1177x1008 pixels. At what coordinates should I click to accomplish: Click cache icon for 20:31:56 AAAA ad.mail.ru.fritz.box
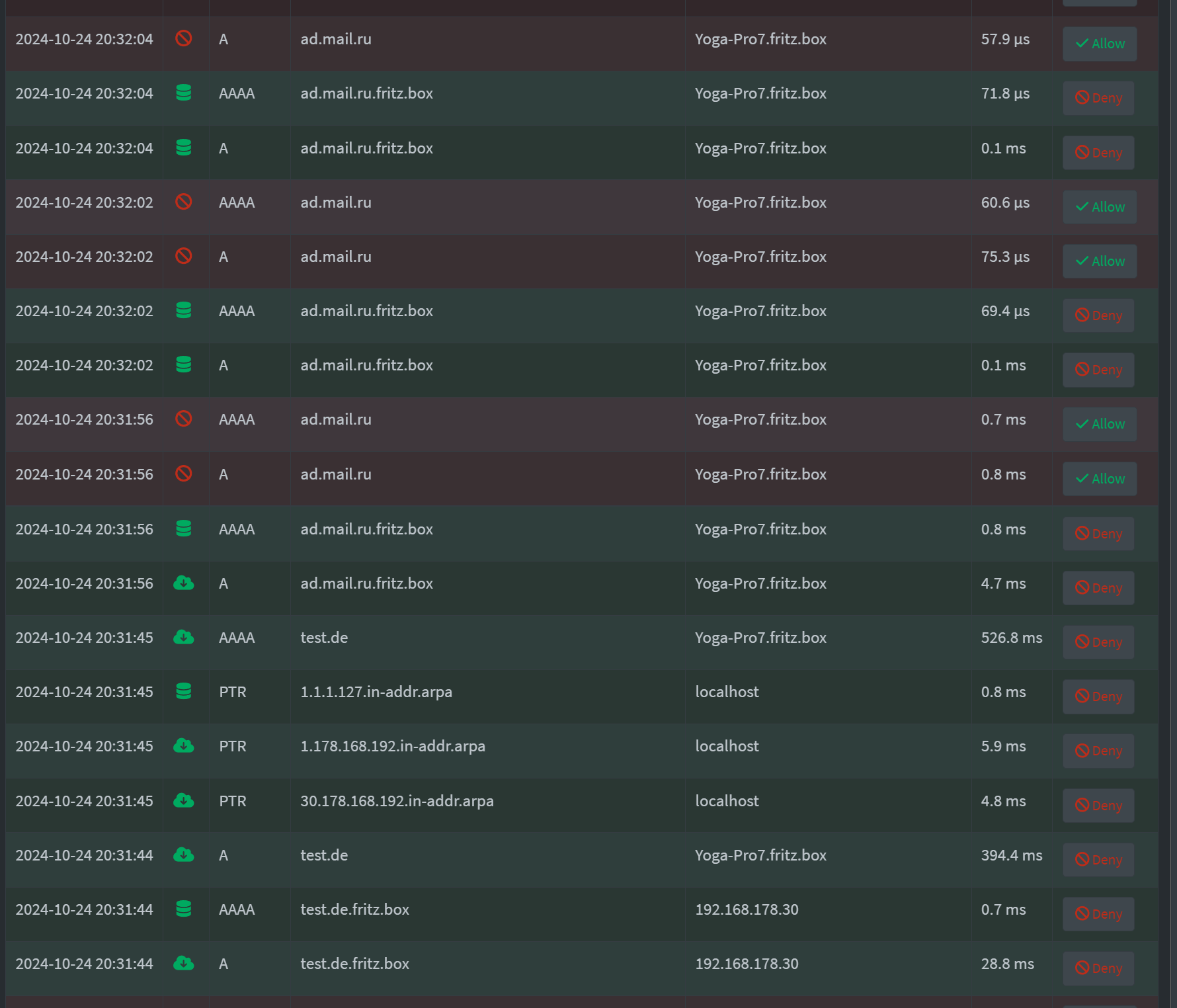(184, 528)
